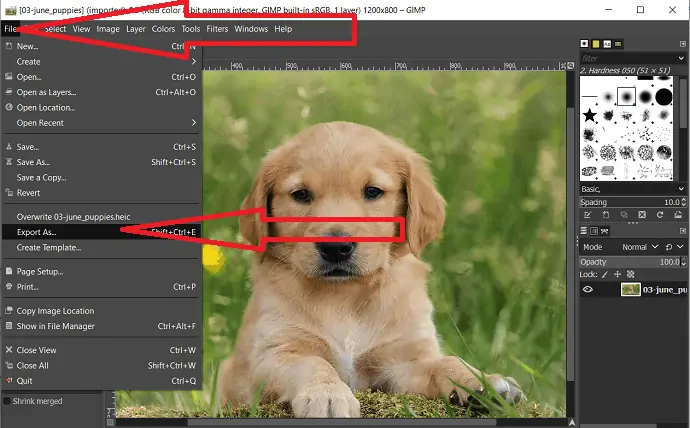Choose Export As from File menu
This screenshot has height=428, width=690.
pyautogui.click(x=36, y=232)
